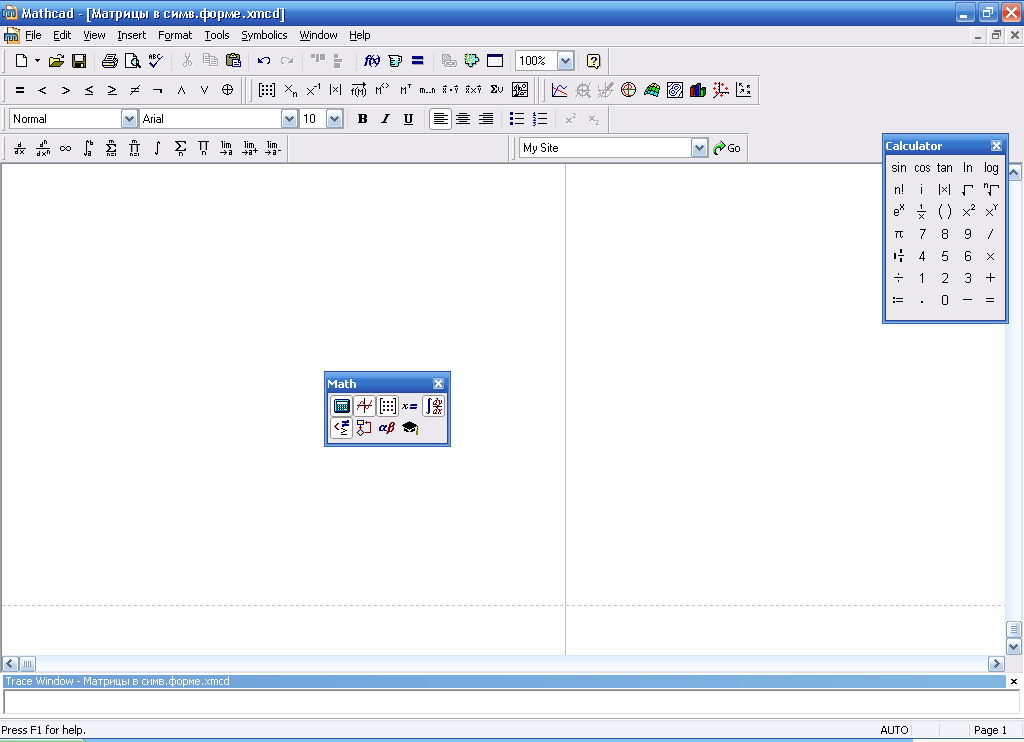Click the not-equal Boolean operator icon
This screenshot has height=742, width=1024.
click(x=135, y=90)
